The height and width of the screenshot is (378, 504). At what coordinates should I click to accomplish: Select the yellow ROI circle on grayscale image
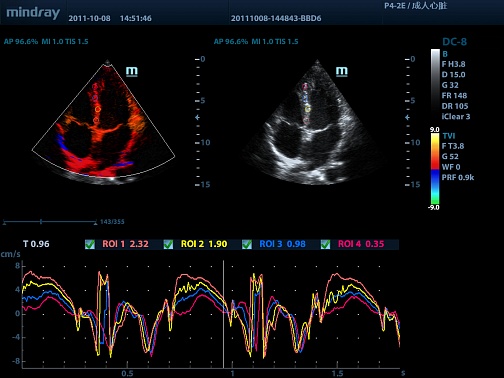(308, 109)
